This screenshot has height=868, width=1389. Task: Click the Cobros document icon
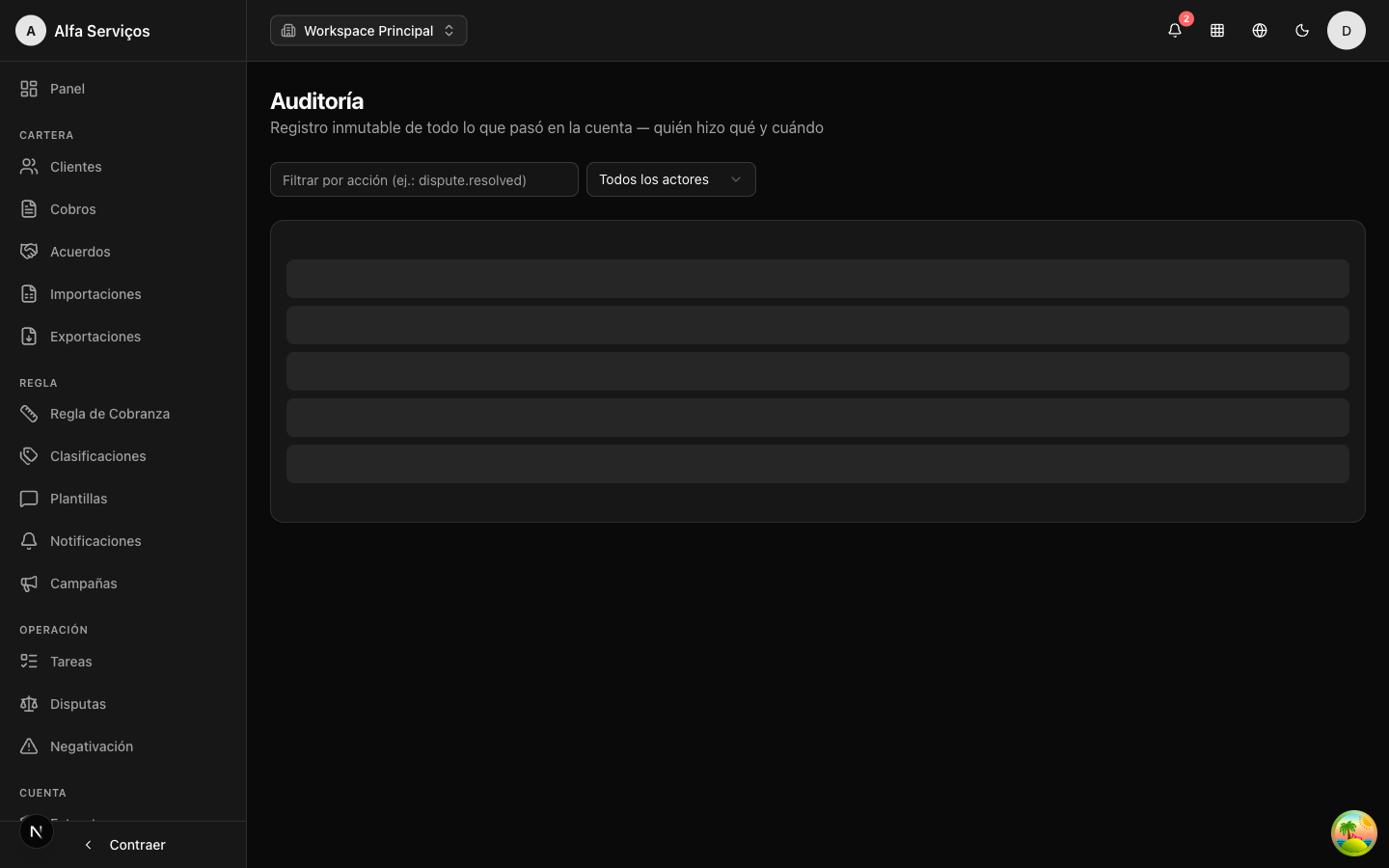click(29, 209)
